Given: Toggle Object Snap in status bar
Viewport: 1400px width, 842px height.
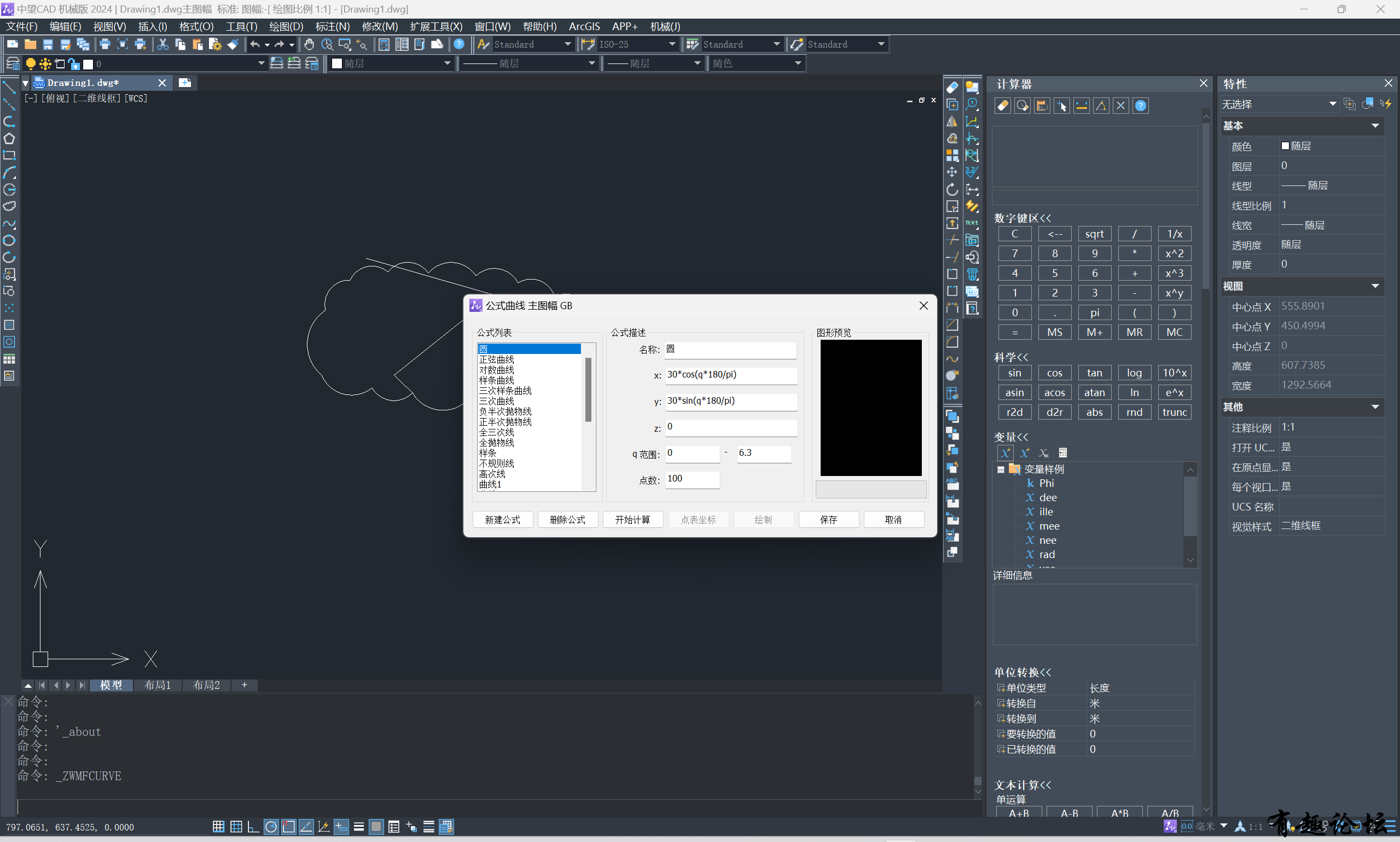Looking at the screenshot, I should 289,827.
